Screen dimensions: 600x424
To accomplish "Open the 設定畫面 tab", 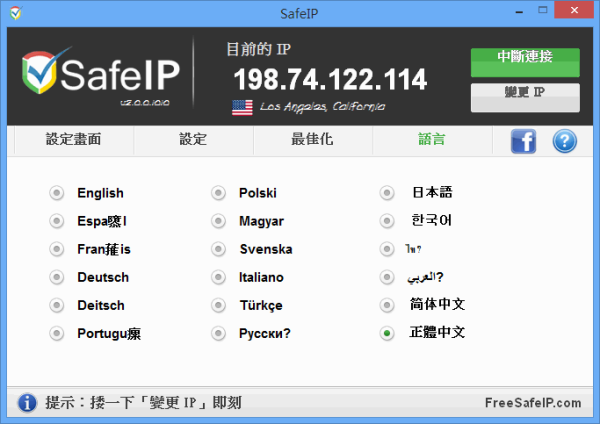I will 74,139.
